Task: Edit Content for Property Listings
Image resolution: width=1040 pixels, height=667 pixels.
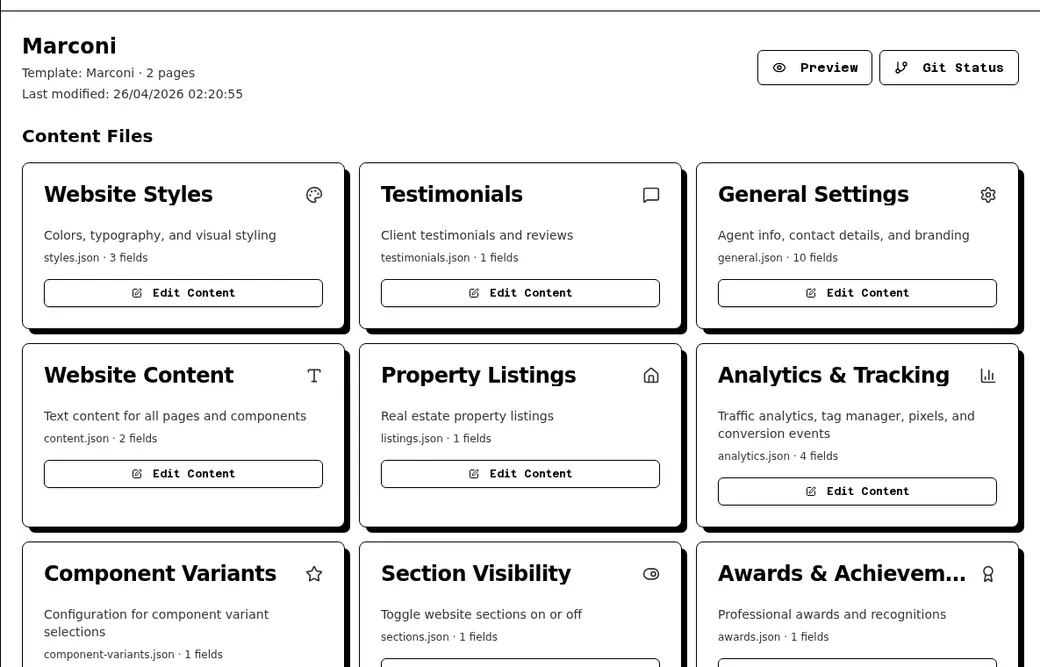Action: (520, 474)
